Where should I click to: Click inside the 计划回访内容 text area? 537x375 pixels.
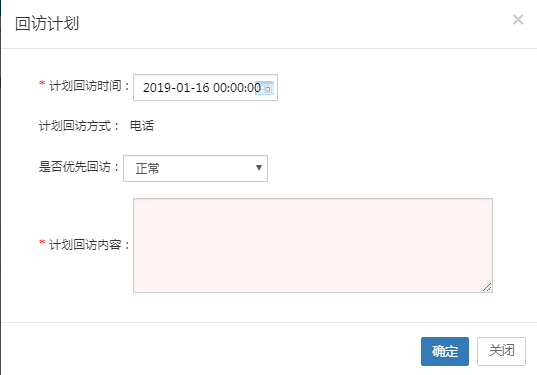click(x=313, y=245)
